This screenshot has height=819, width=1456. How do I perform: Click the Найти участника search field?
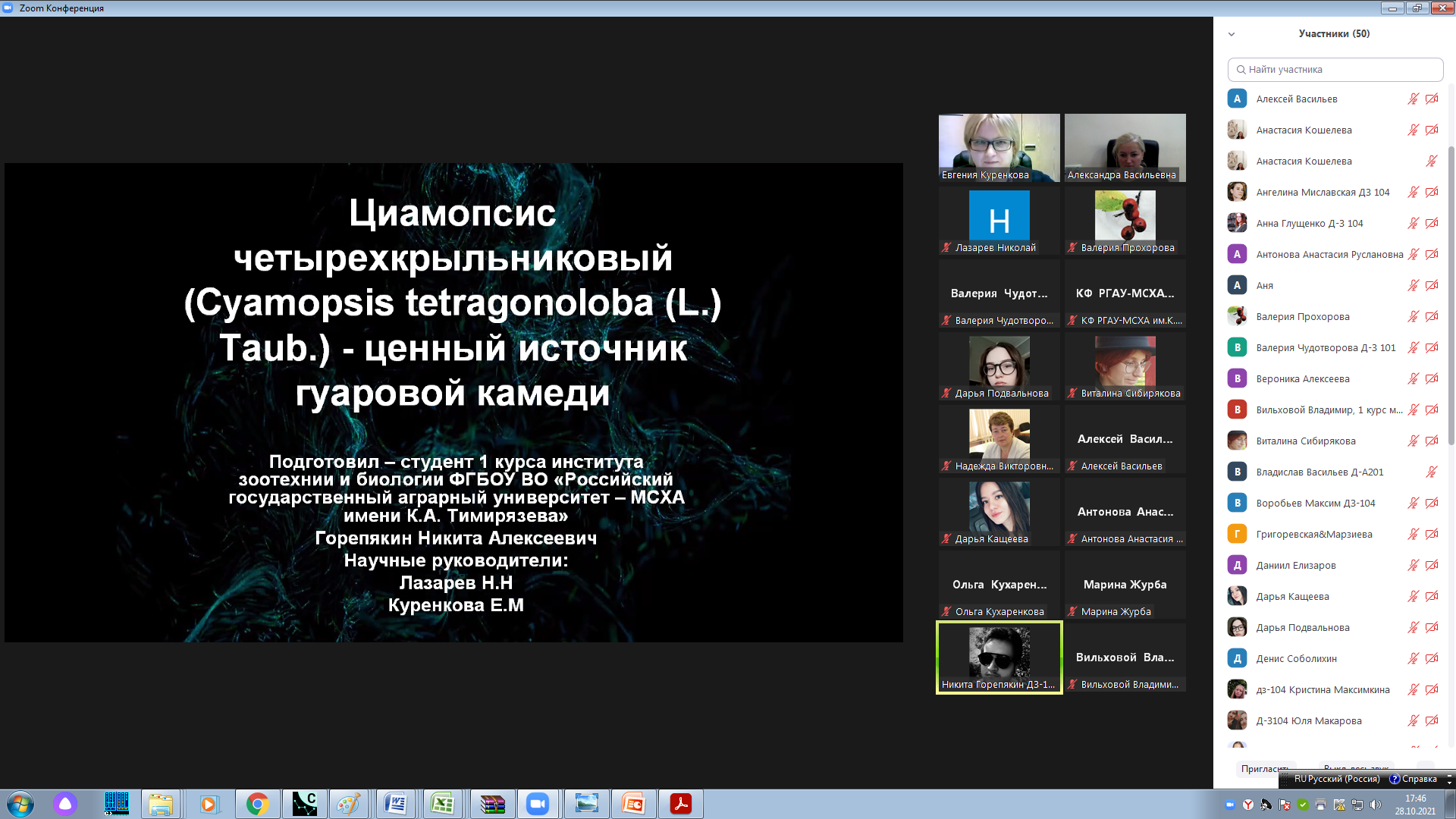click(x=1335, y=70)
